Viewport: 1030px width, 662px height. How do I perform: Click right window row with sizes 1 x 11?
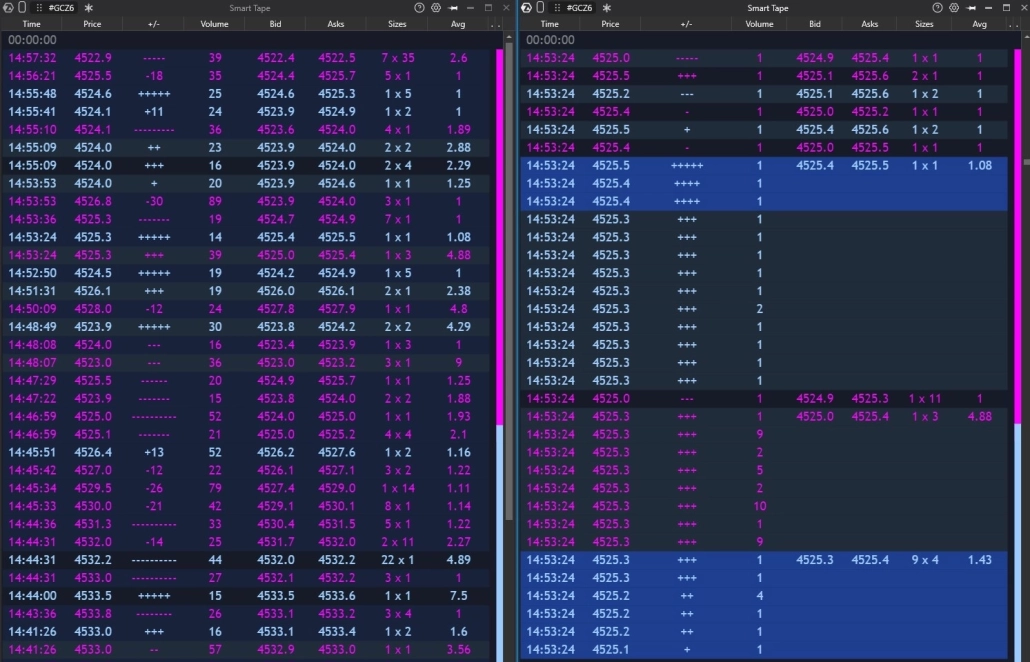[764, 398]
